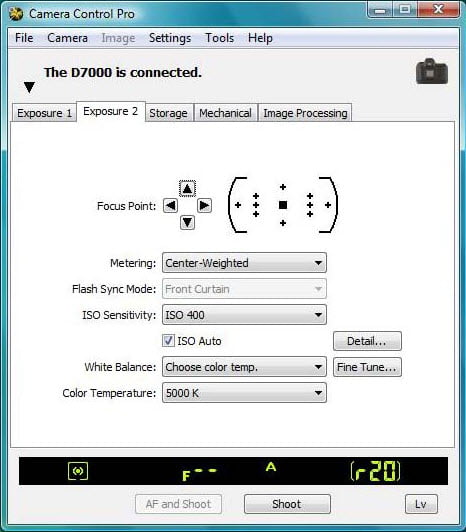Start live view with Lv button
This screenshot has width=466, height=532.
coord(421,504)
